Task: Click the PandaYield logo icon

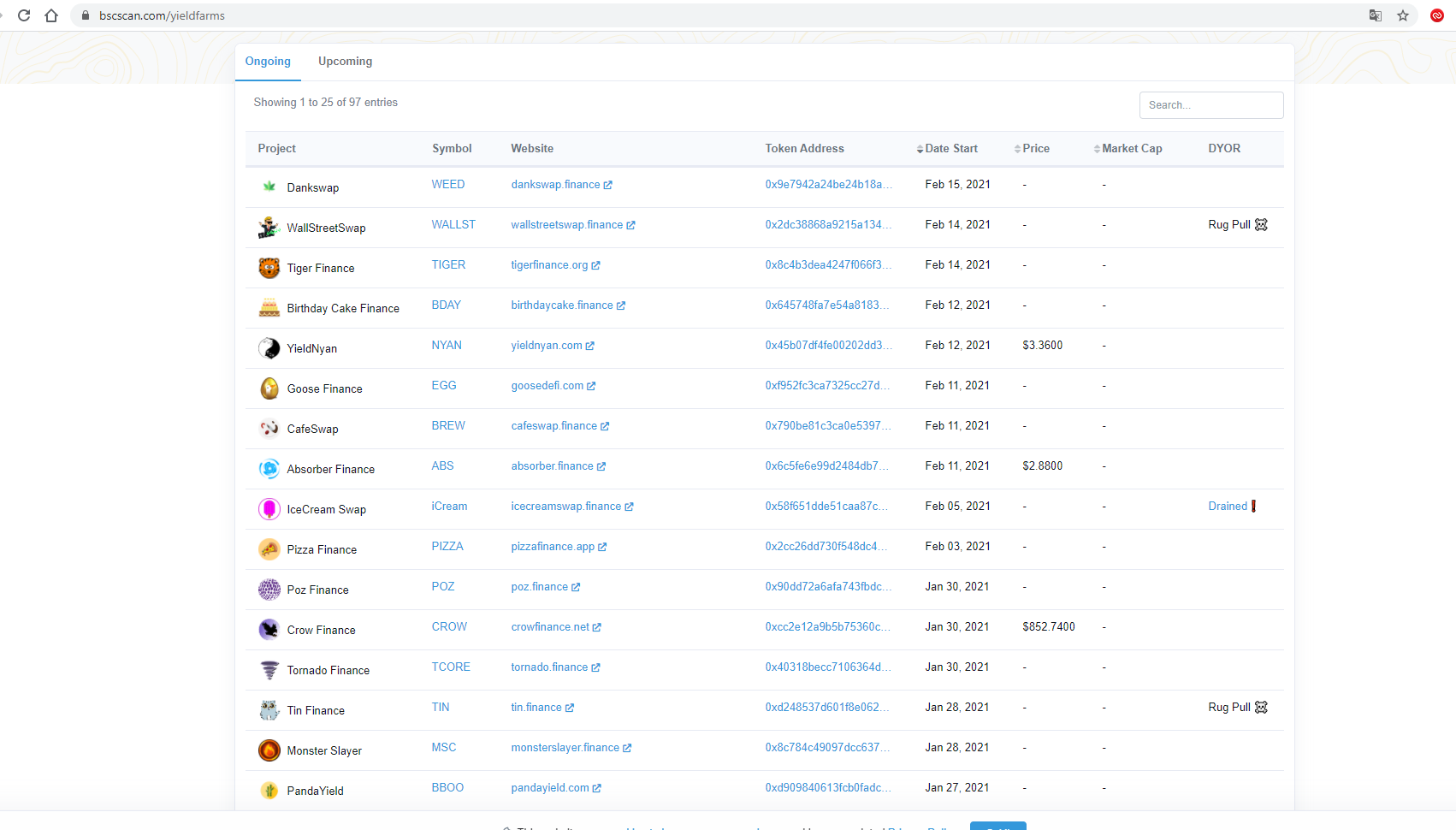Action: (x=269, y=791)
